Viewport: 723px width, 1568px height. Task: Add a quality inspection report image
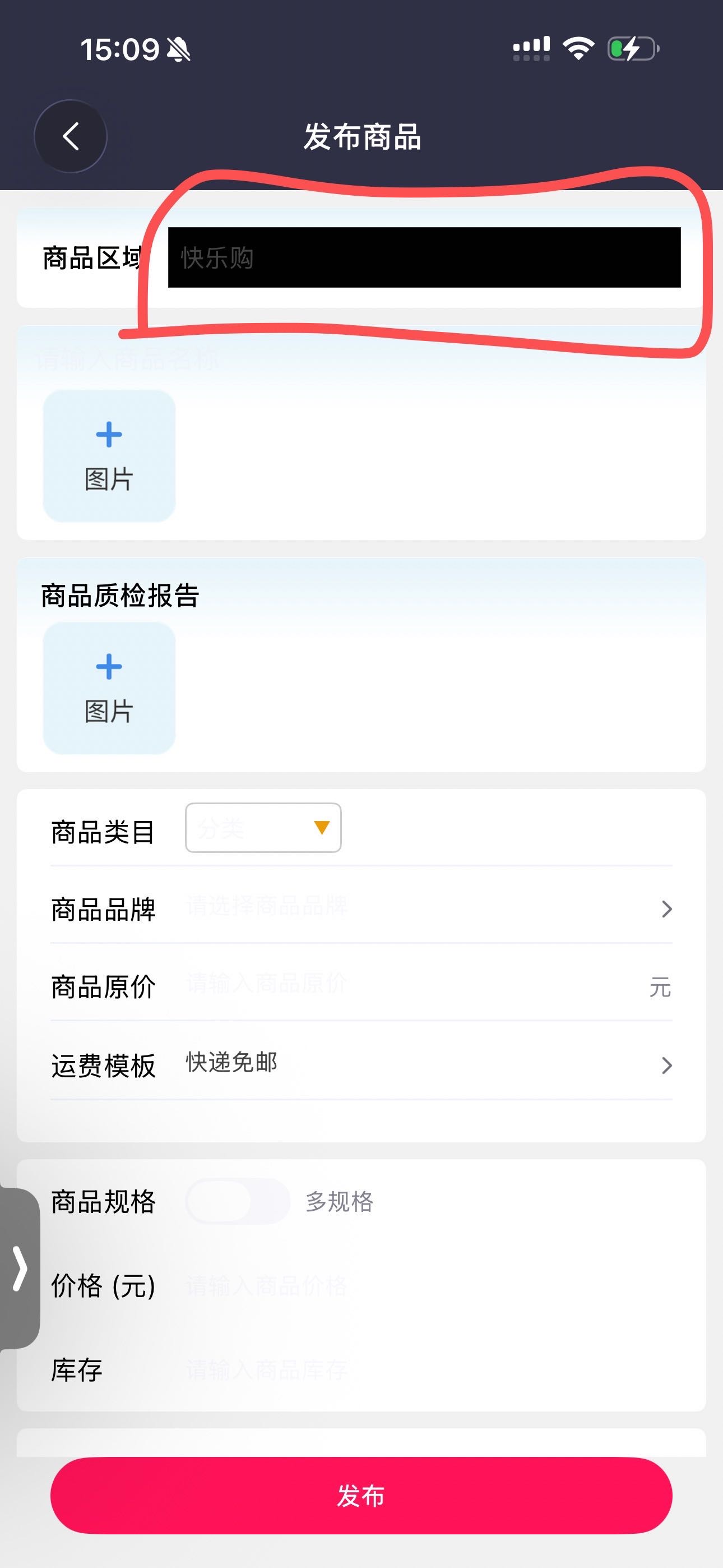pyautogui.click(x=109, y=688)
